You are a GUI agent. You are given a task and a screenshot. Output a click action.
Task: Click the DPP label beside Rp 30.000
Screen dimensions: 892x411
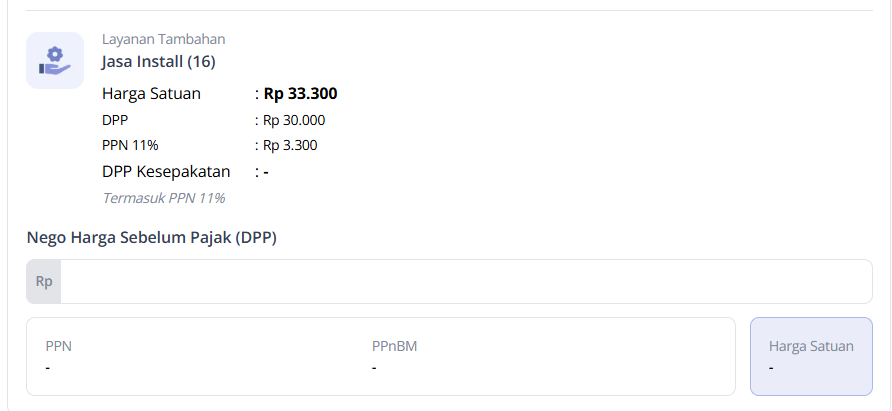[115, 120]
